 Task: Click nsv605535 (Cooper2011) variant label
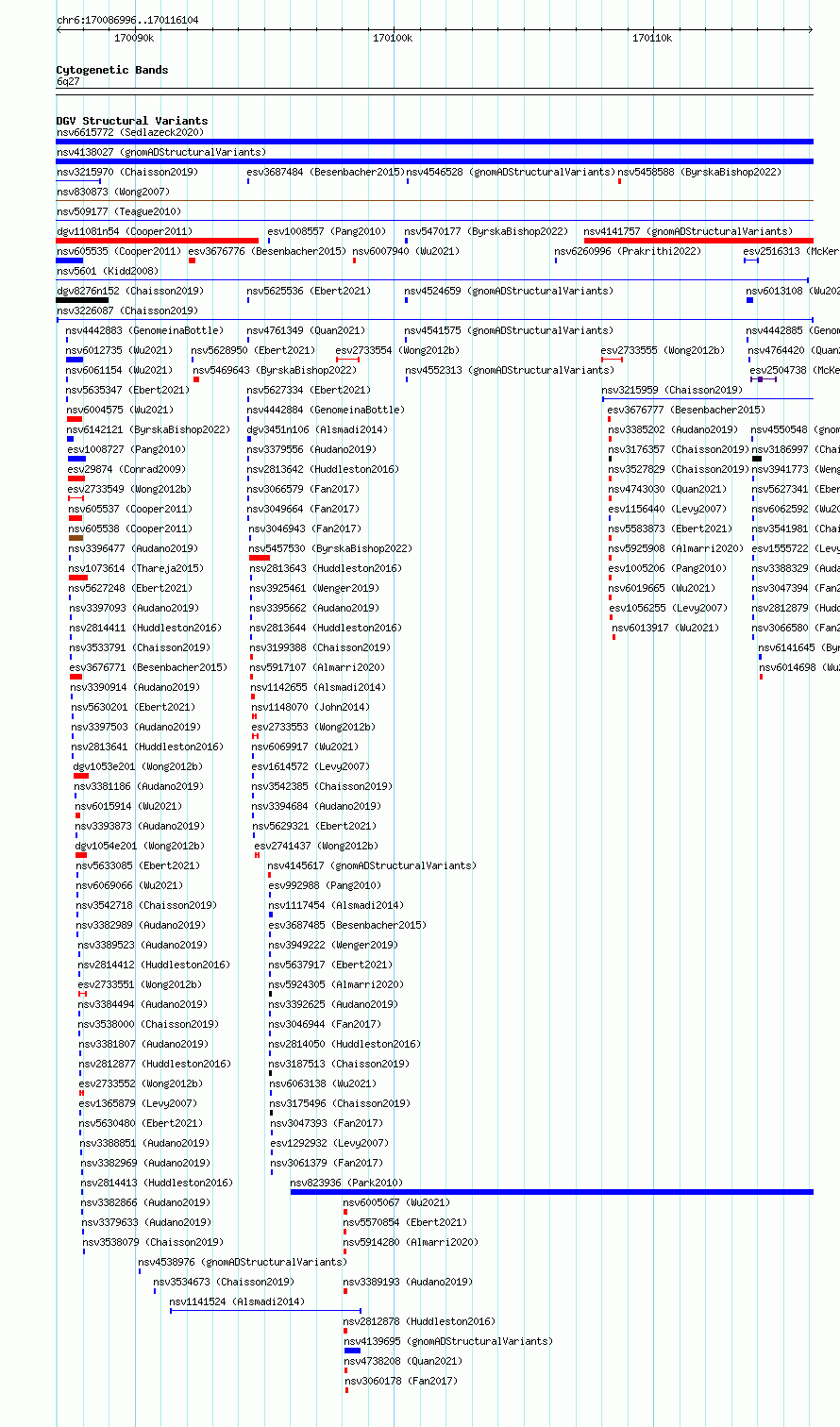119,252
